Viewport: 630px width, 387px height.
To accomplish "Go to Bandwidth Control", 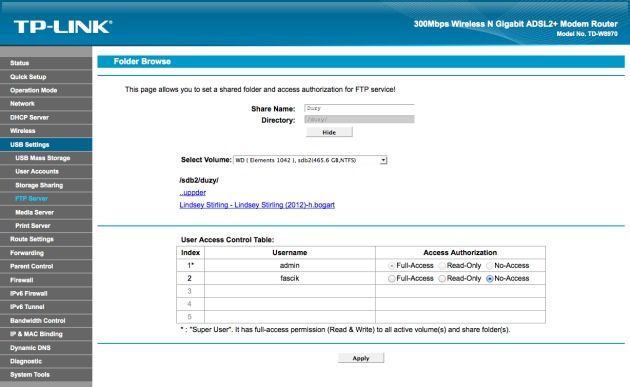I will (x=46, y=321).
